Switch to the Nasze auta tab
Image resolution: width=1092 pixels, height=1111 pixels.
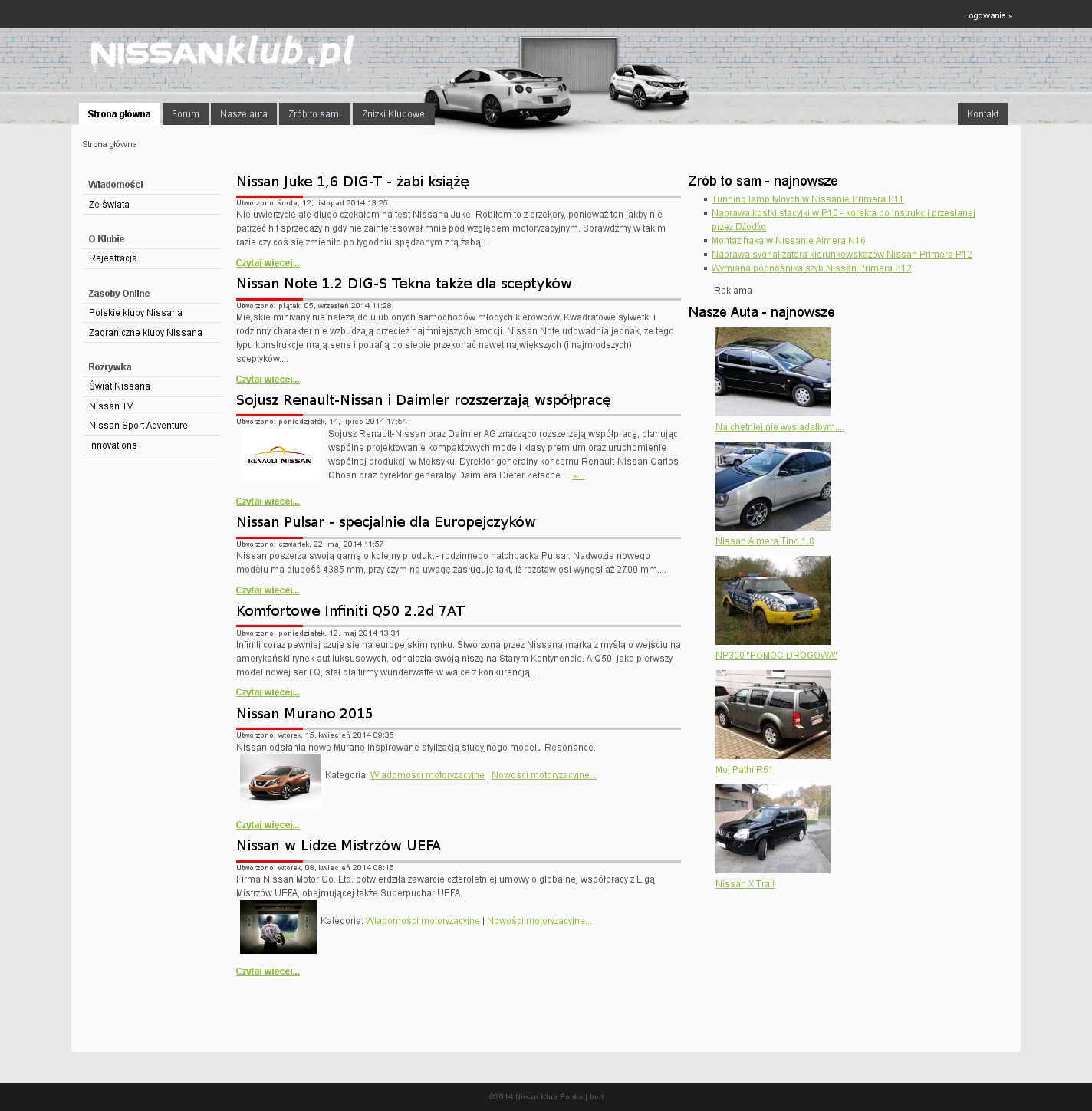(x=244, y=114)
